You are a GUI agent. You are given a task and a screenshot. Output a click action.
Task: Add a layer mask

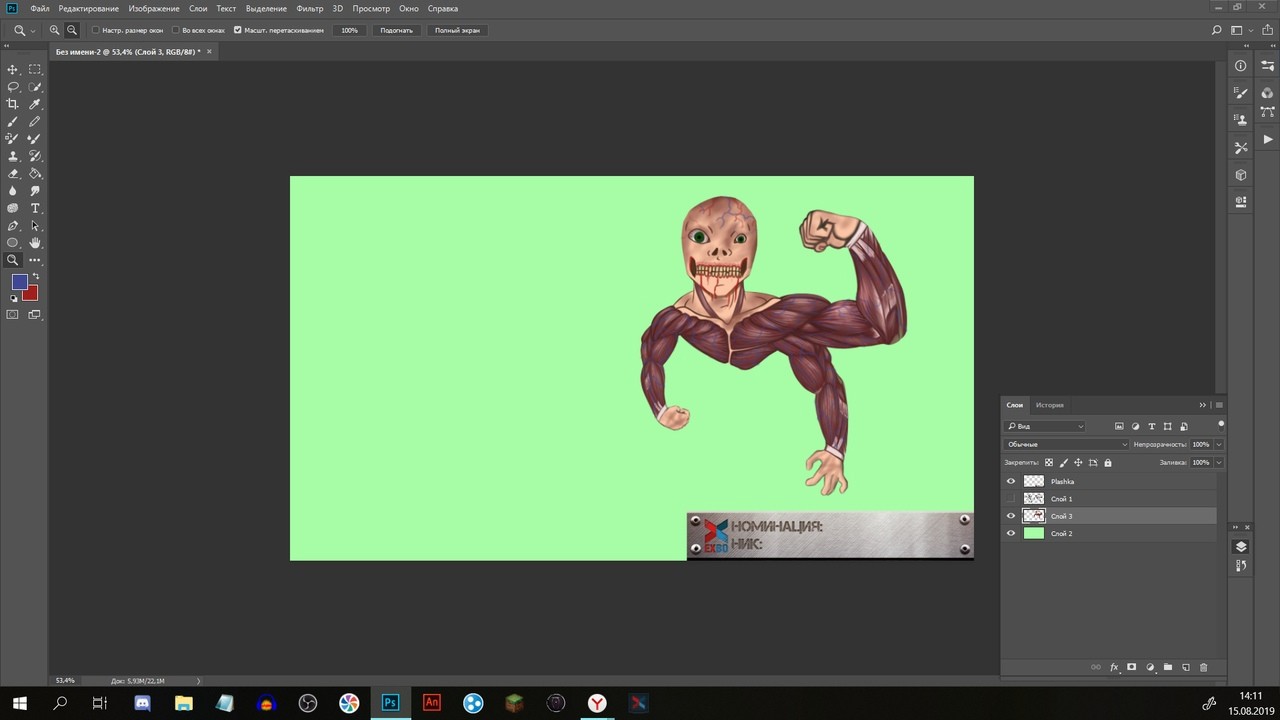pyautogui.click(x=1132, y=667)
